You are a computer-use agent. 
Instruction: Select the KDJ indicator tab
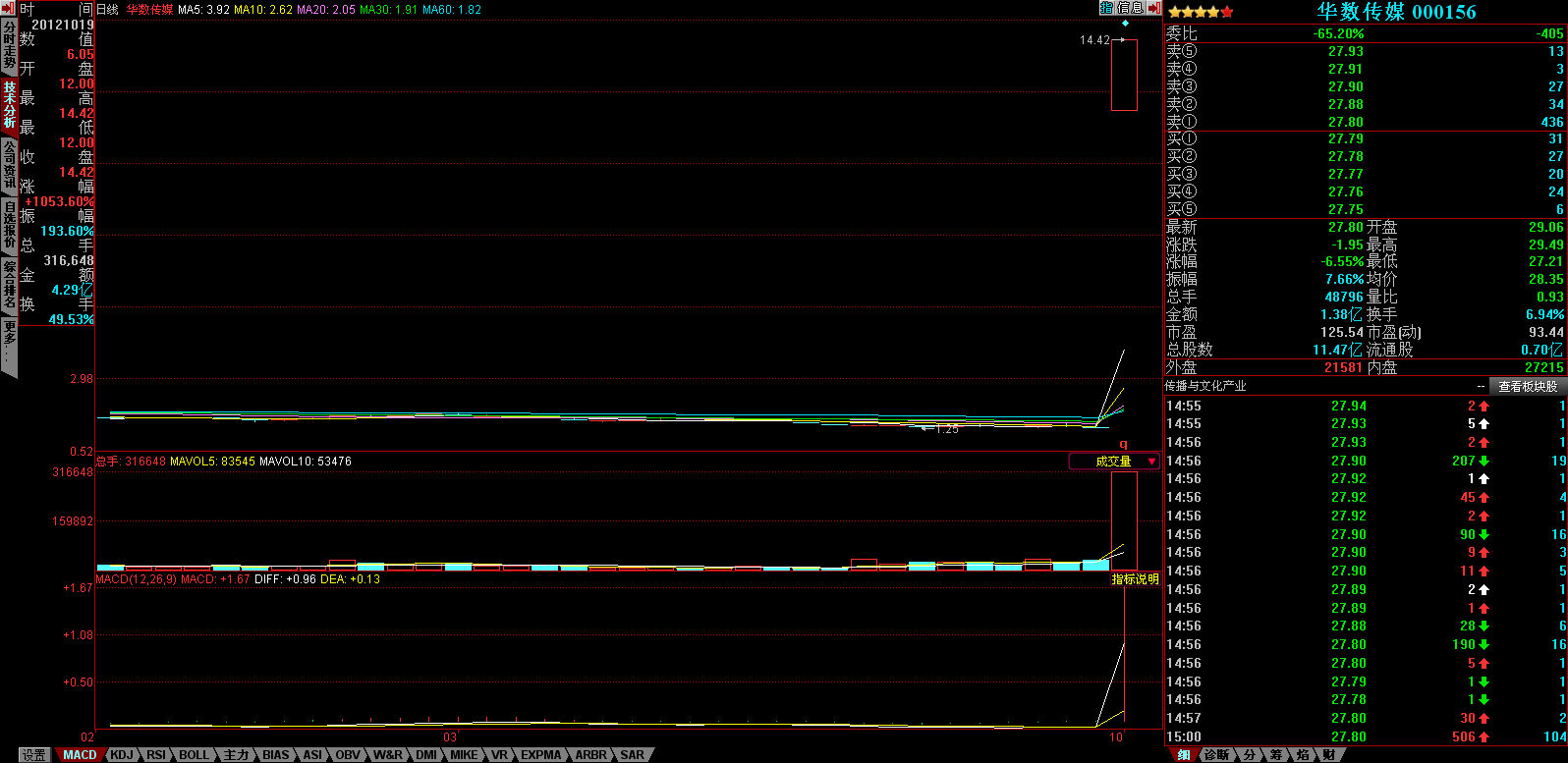tap(122, 755)
